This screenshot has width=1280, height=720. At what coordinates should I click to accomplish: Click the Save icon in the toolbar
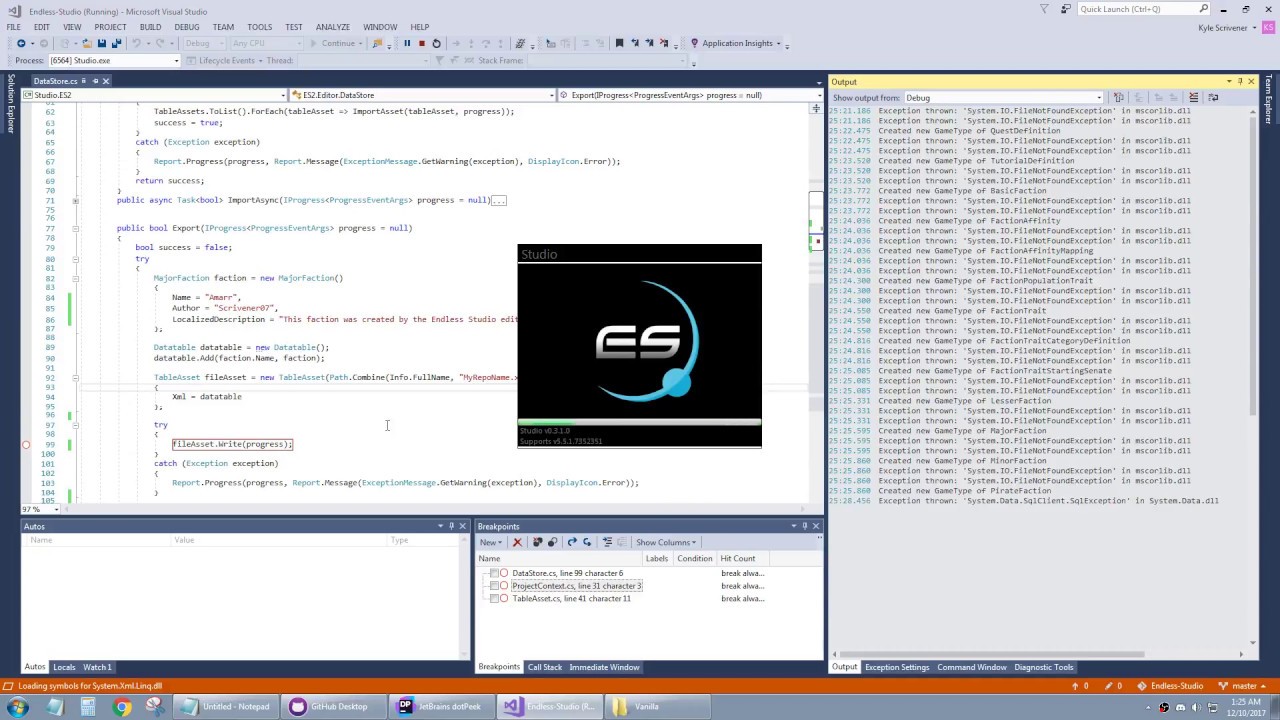(x=102, y=43)
